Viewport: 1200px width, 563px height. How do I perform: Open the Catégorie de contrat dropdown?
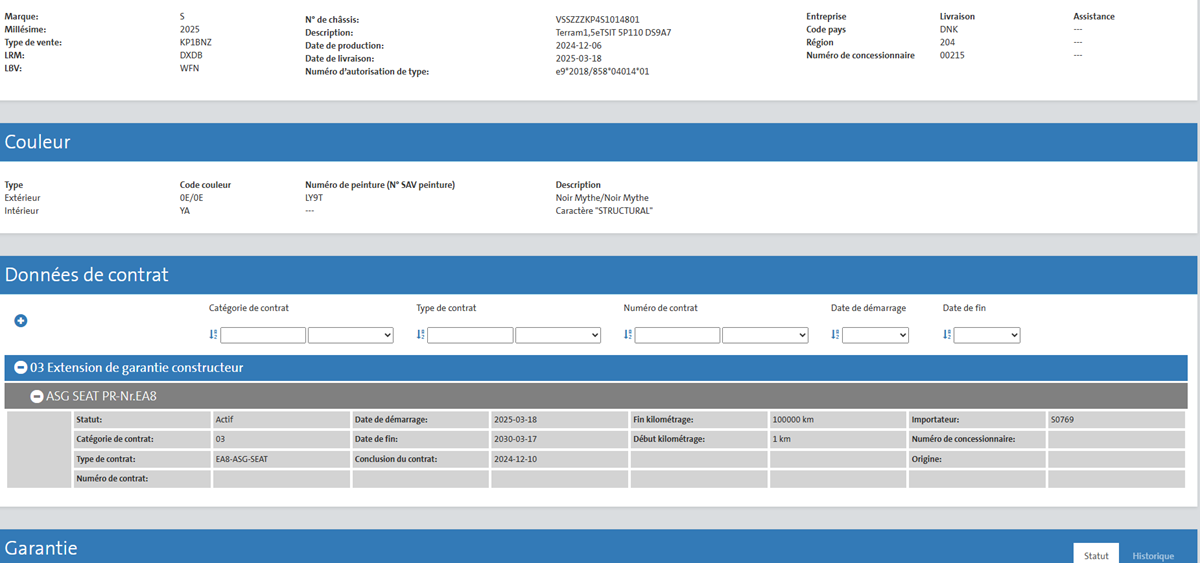coord(350,335)
